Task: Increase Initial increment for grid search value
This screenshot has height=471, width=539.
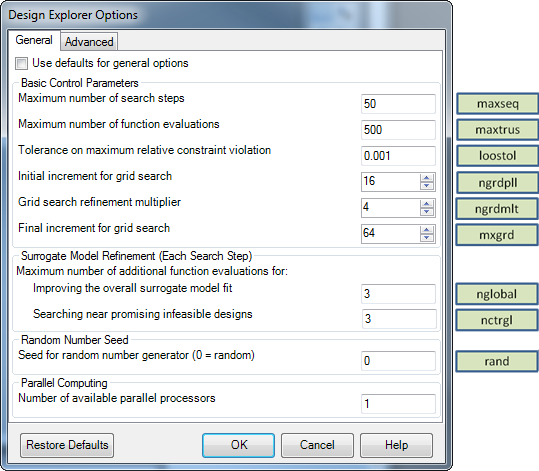Action: [x=427, y=178]
